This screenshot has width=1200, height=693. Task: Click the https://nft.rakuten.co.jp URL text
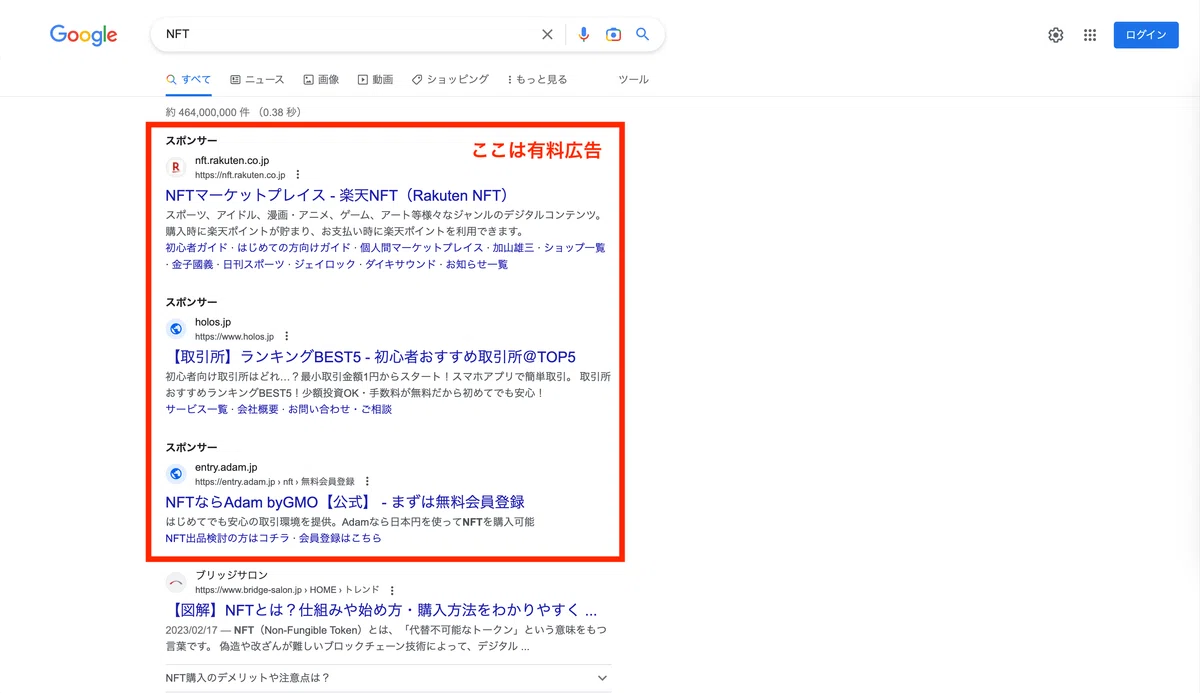pos(240,175)
